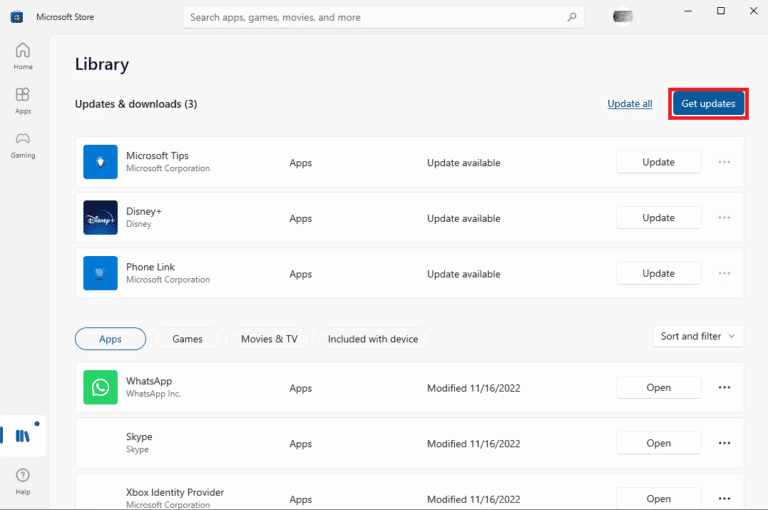The width and height of the screenshot is (768, 510).
Task: Click the Phone Link app icon
Action: pos(100,273)
